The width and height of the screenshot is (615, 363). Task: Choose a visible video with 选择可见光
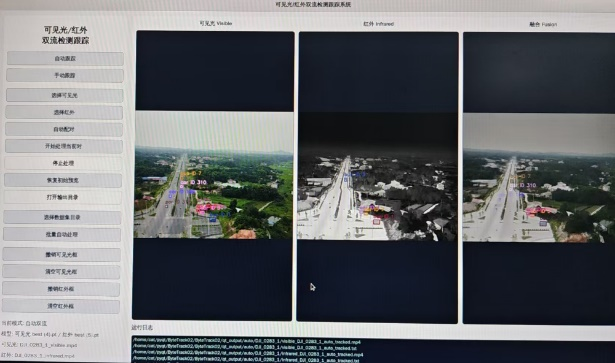pos(64,95)
